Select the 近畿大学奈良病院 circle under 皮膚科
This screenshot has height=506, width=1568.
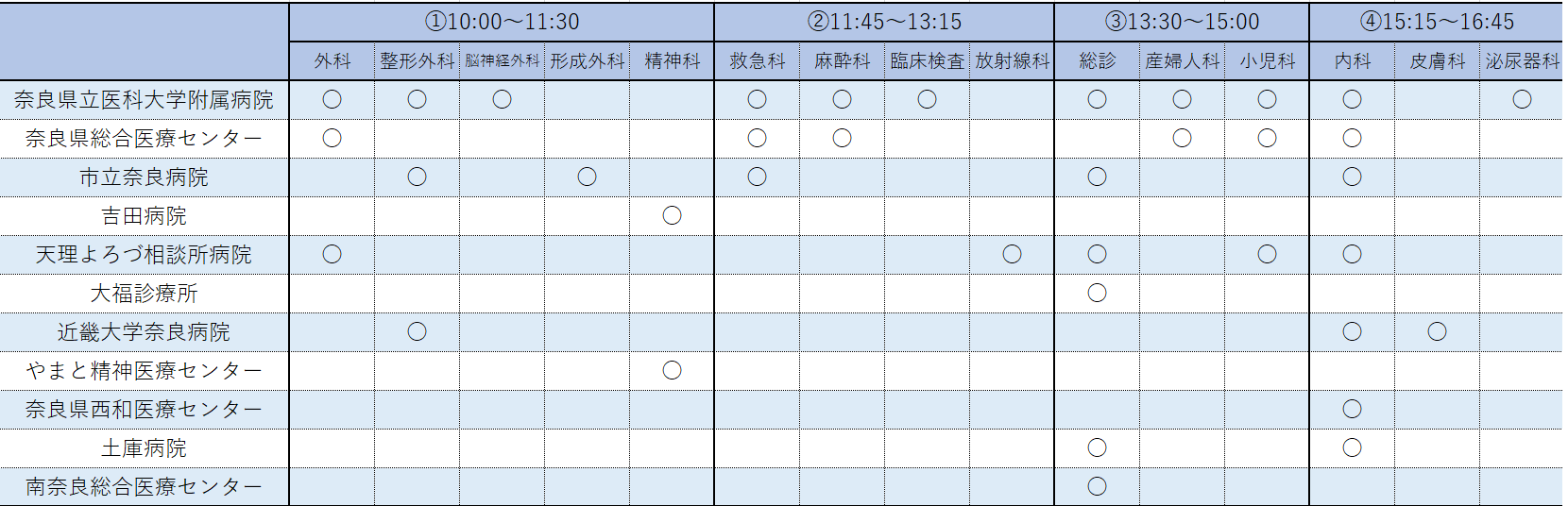[x=1437, y=332]
